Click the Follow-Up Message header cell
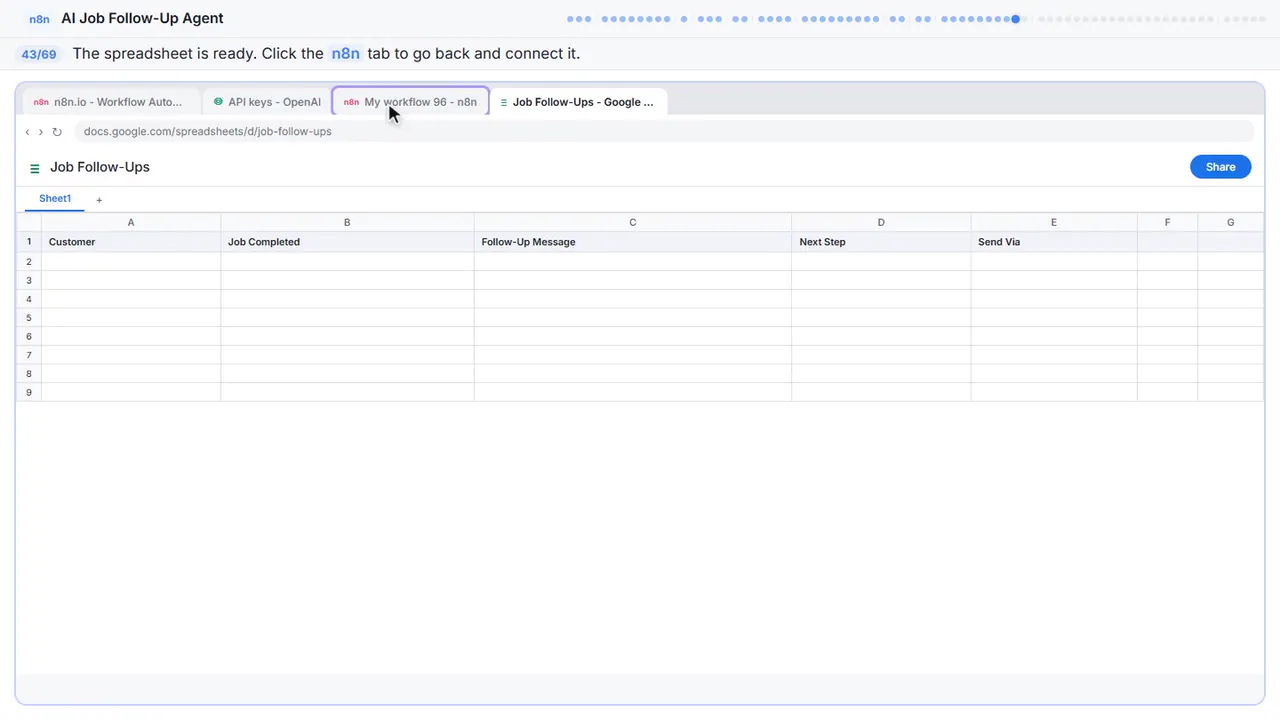This screenshot has height=720, width=1280. [632, 242]
